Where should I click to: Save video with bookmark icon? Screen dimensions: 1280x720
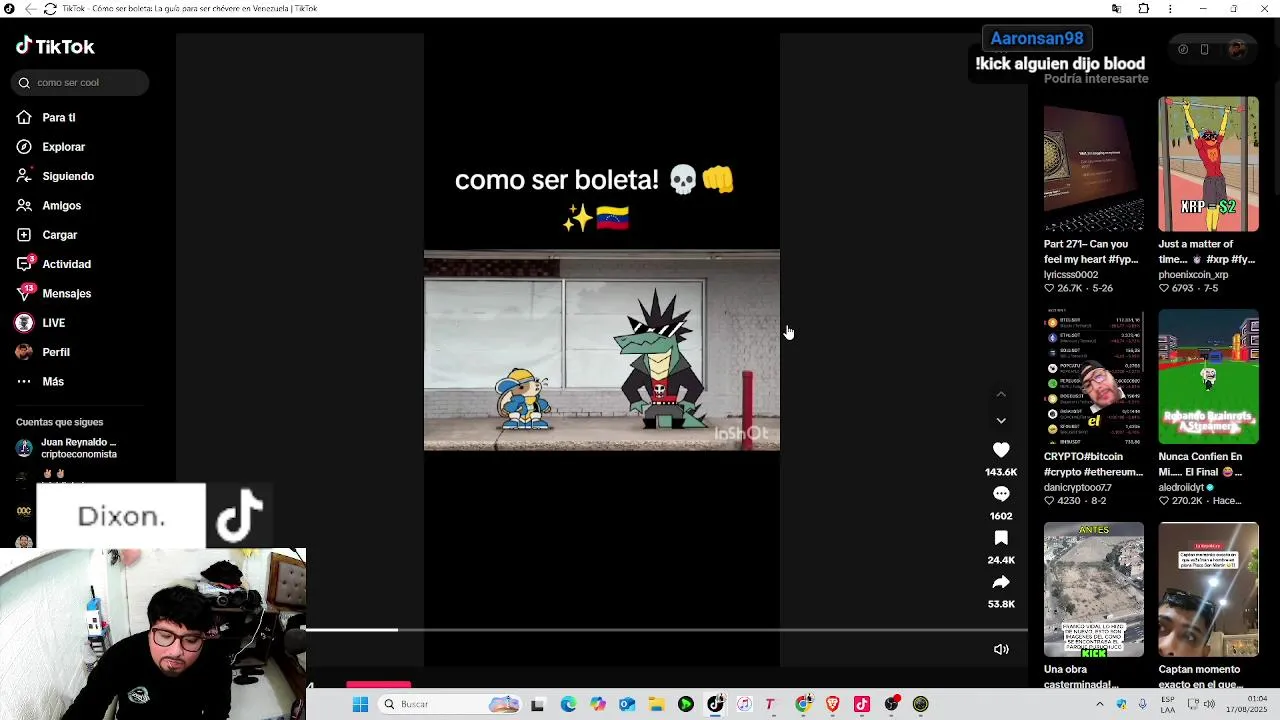pos(1001,538)
